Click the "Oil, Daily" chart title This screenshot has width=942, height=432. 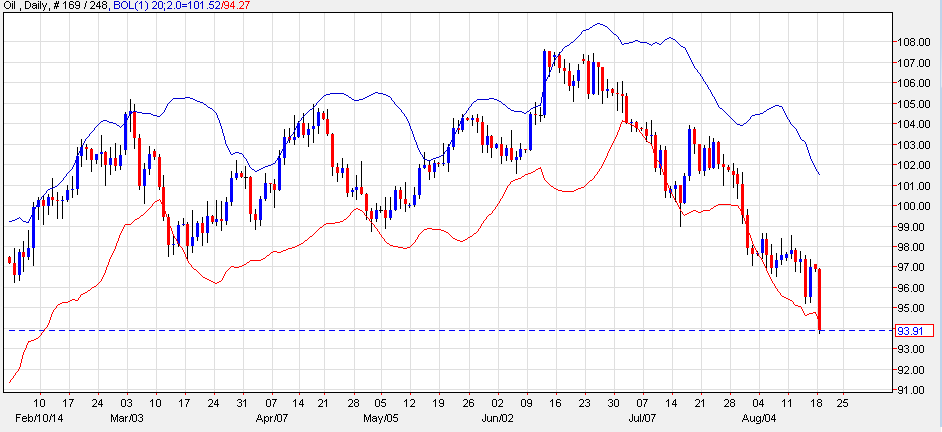tap(26, 8)
